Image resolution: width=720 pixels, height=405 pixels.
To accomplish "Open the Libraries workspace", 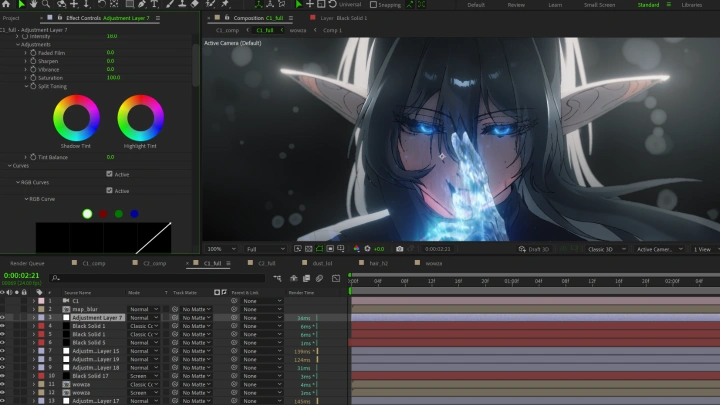I will (x=692, y=5).
